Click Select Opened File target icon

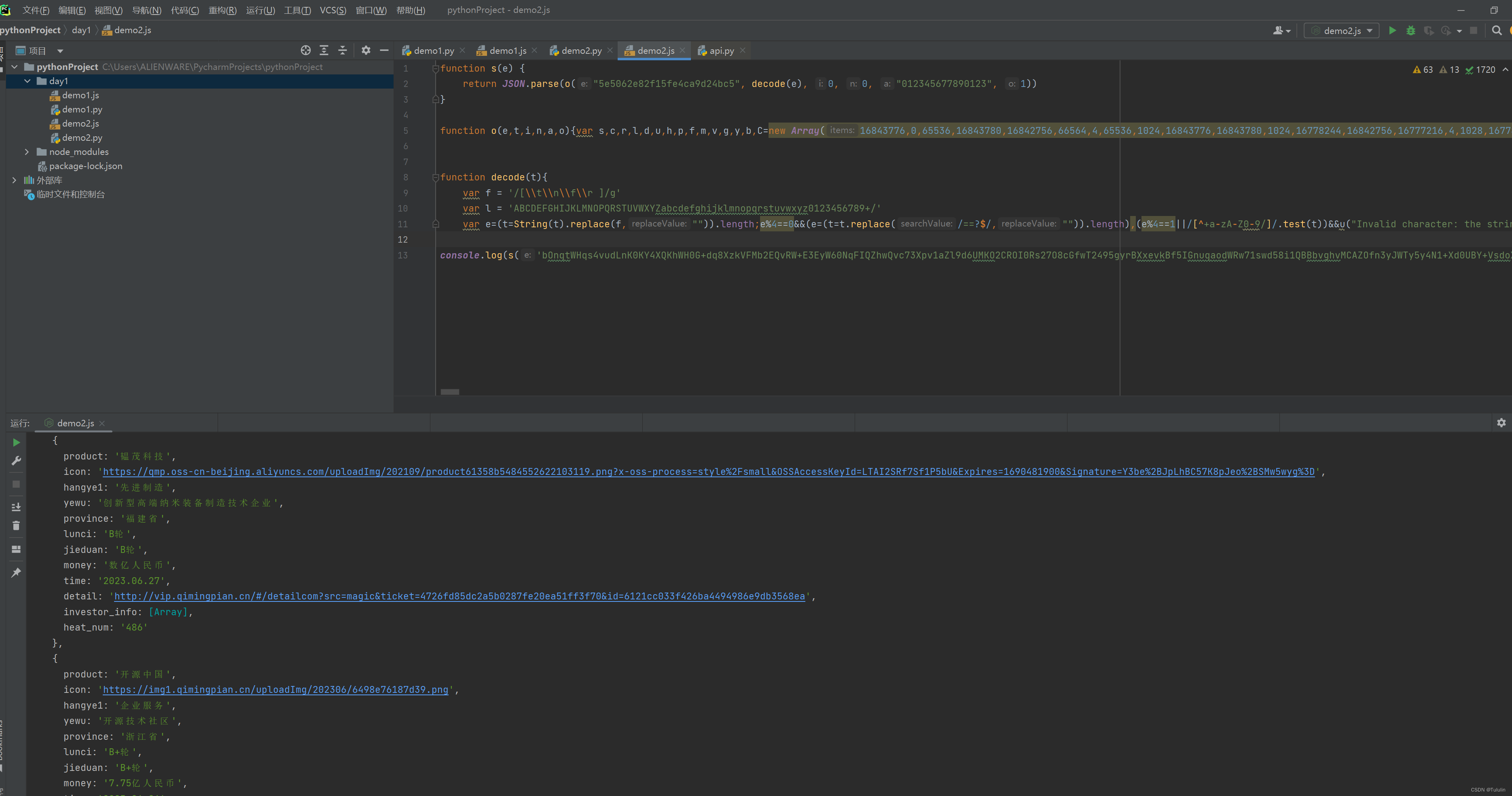(x=305, y=51)
